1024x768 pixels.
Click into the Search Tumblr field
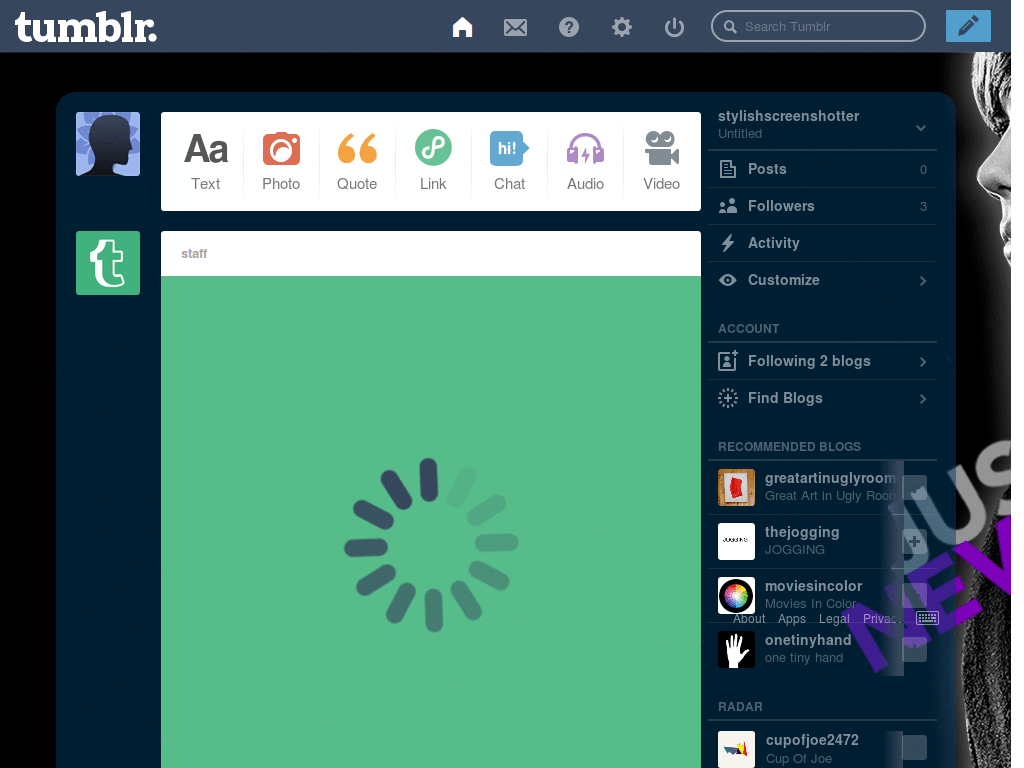click(826, 27)
